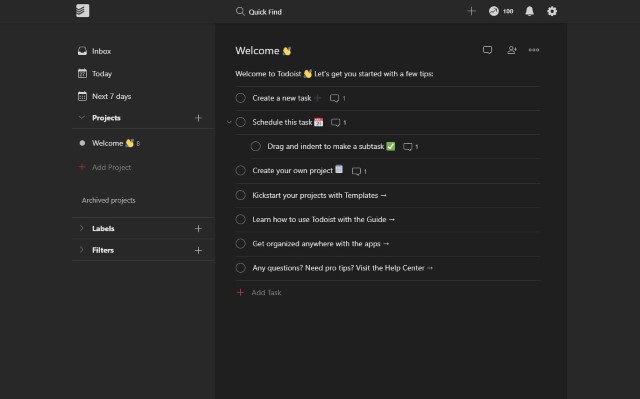The height and width of the screenshot is (399, 640).
Task: Open 'Learn how to use Todoist with the Guide'
Action: (324, 219)
